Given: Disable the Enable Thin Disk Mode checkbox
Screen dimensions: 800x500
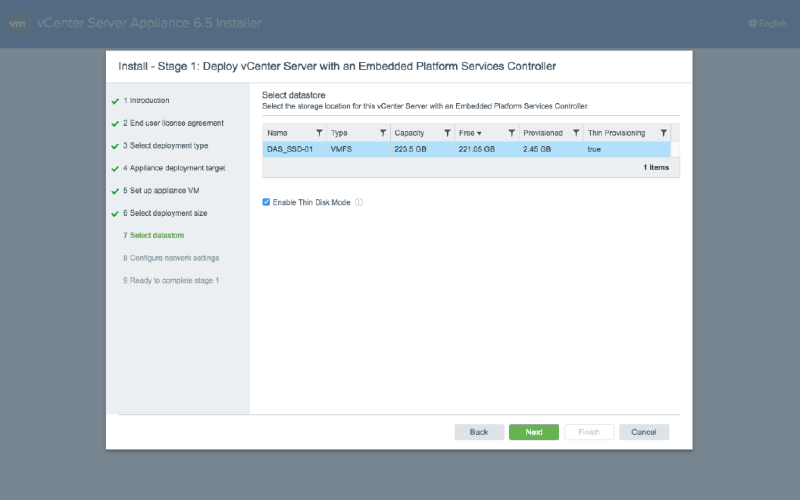Looking at the screenshot, I should [266, 202].
